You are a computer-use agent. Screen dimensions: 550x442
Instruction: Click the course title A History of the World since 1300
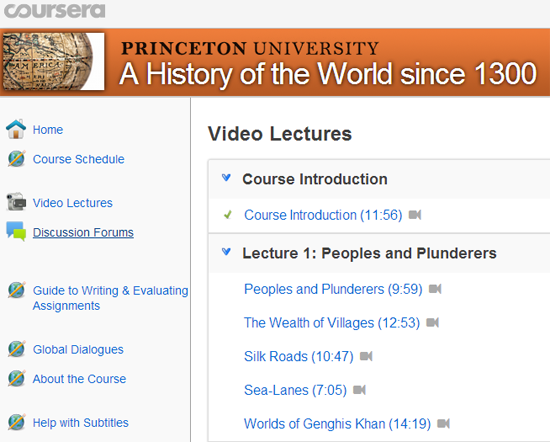tap(328, 74)
